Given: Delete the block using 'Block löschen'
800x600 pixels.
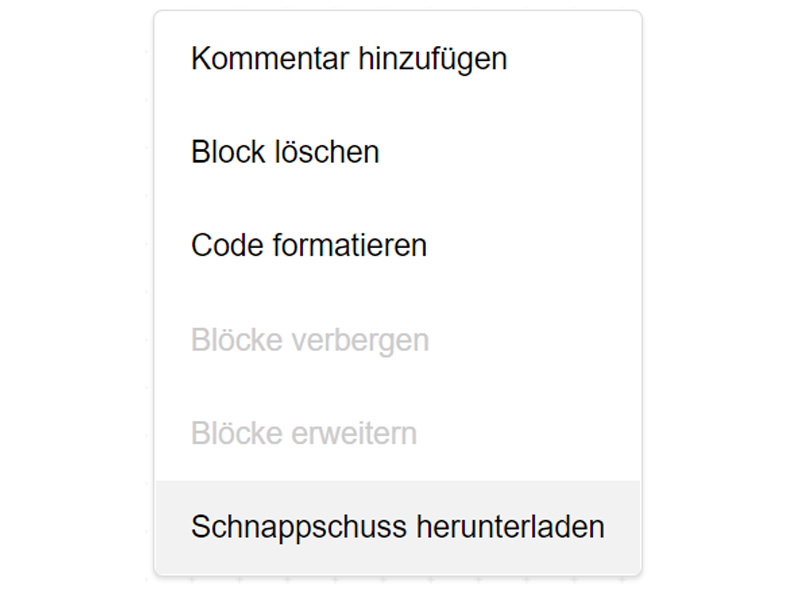Looking at the screenshot, I should pyautogui.click(x=286, y=152).
